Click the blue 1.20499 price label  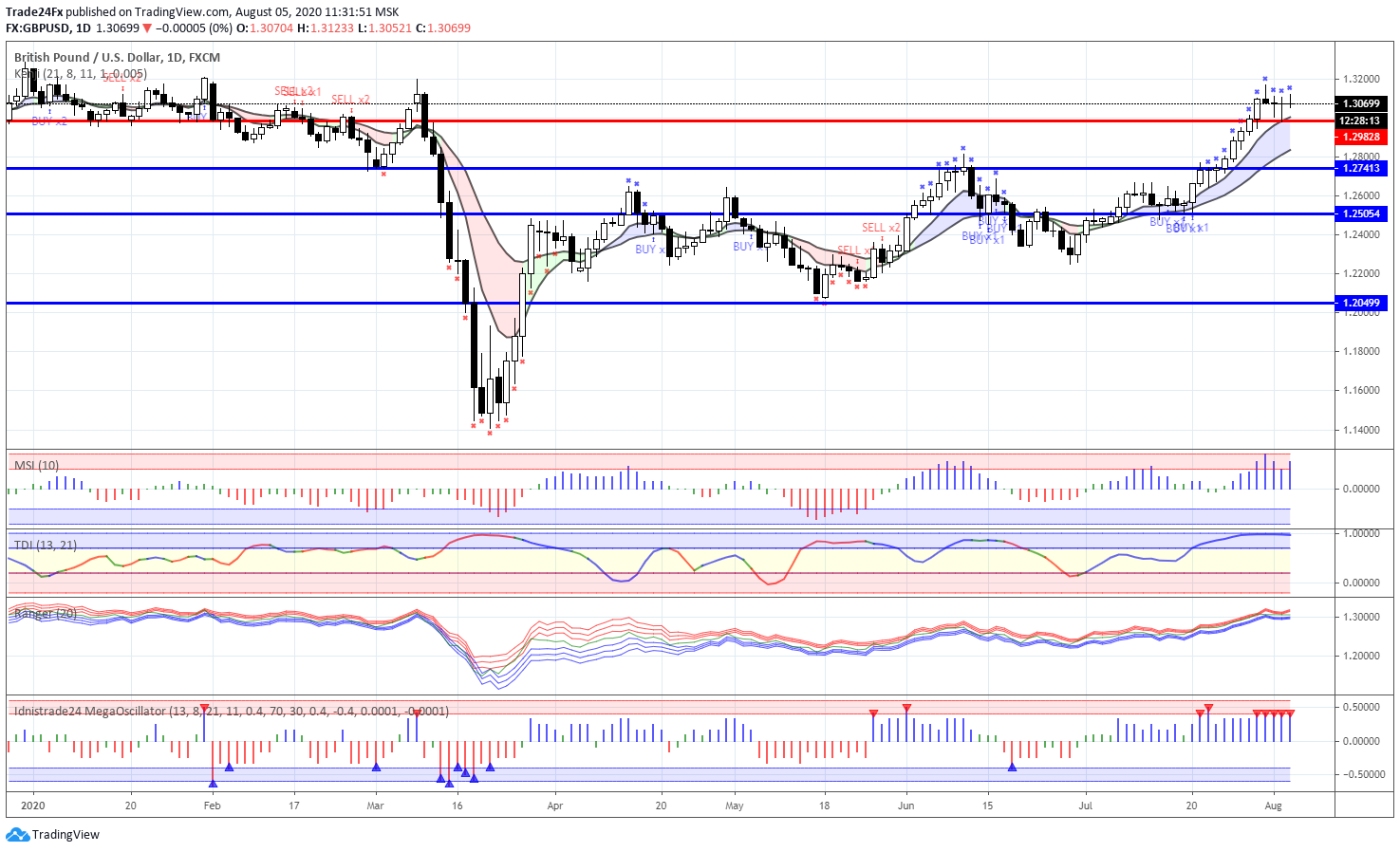(x=1361, y=304)
